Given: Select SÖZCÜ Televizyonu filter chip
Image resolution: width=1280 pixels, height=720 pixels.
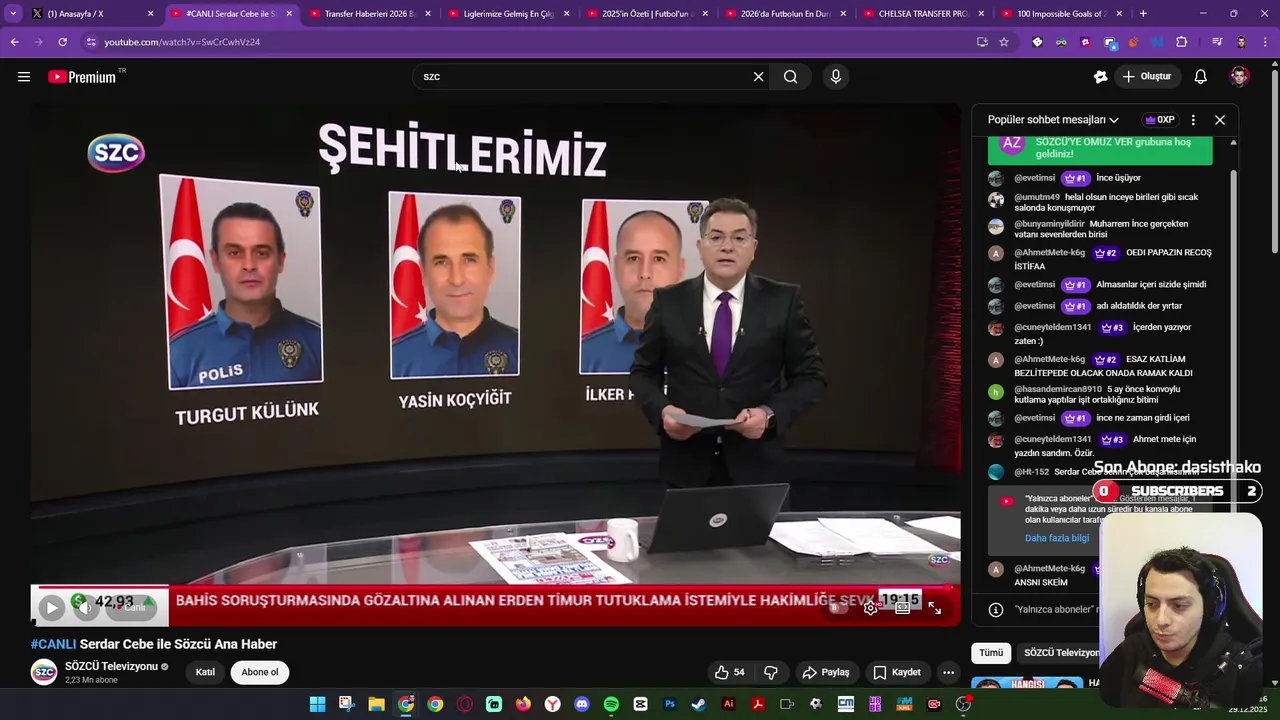Looking at the screenshot, I should pos(1060,652).
